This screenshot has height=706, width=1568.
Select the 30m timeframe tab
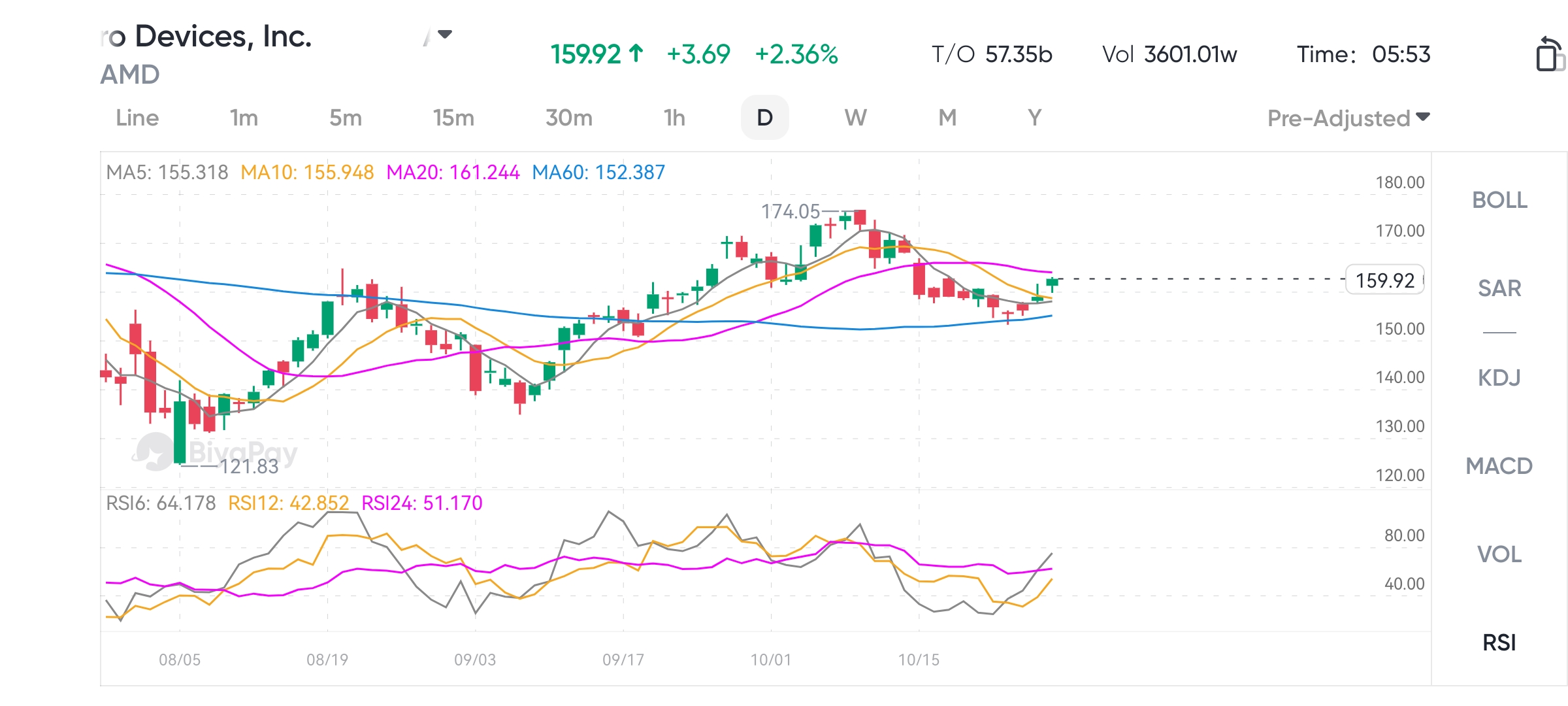click(569, 118)
